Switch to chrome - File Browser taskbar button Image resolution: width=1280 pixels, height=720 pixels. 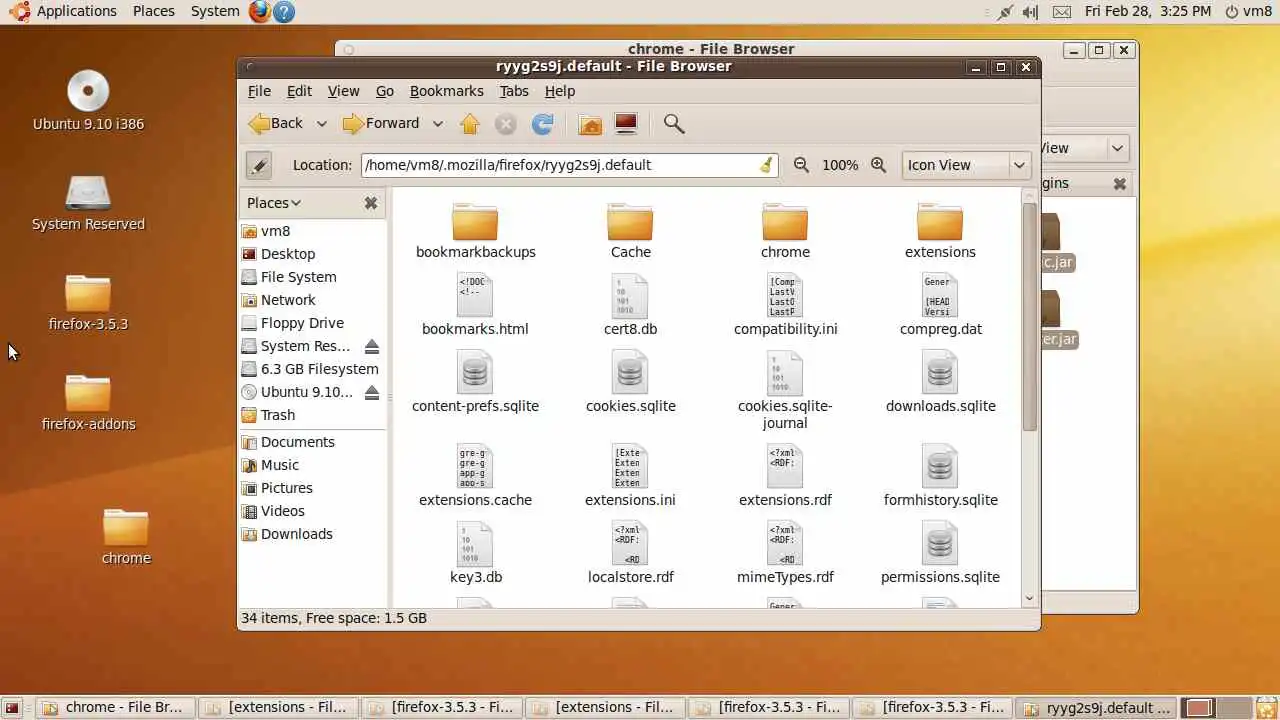[116, 707]
